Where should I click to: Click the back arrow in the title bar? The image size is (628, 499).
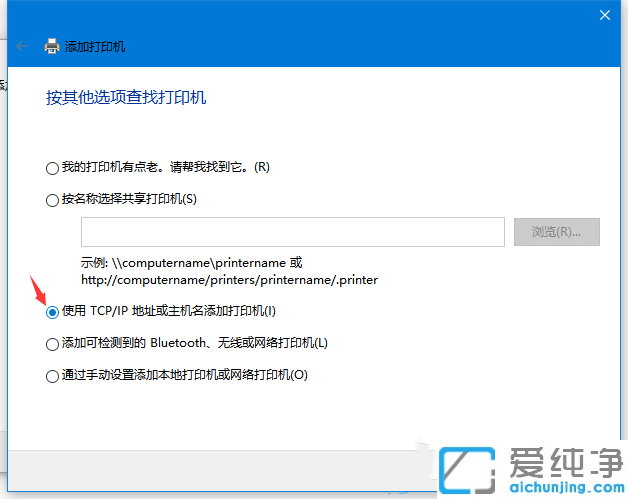[x=22, y=46]
